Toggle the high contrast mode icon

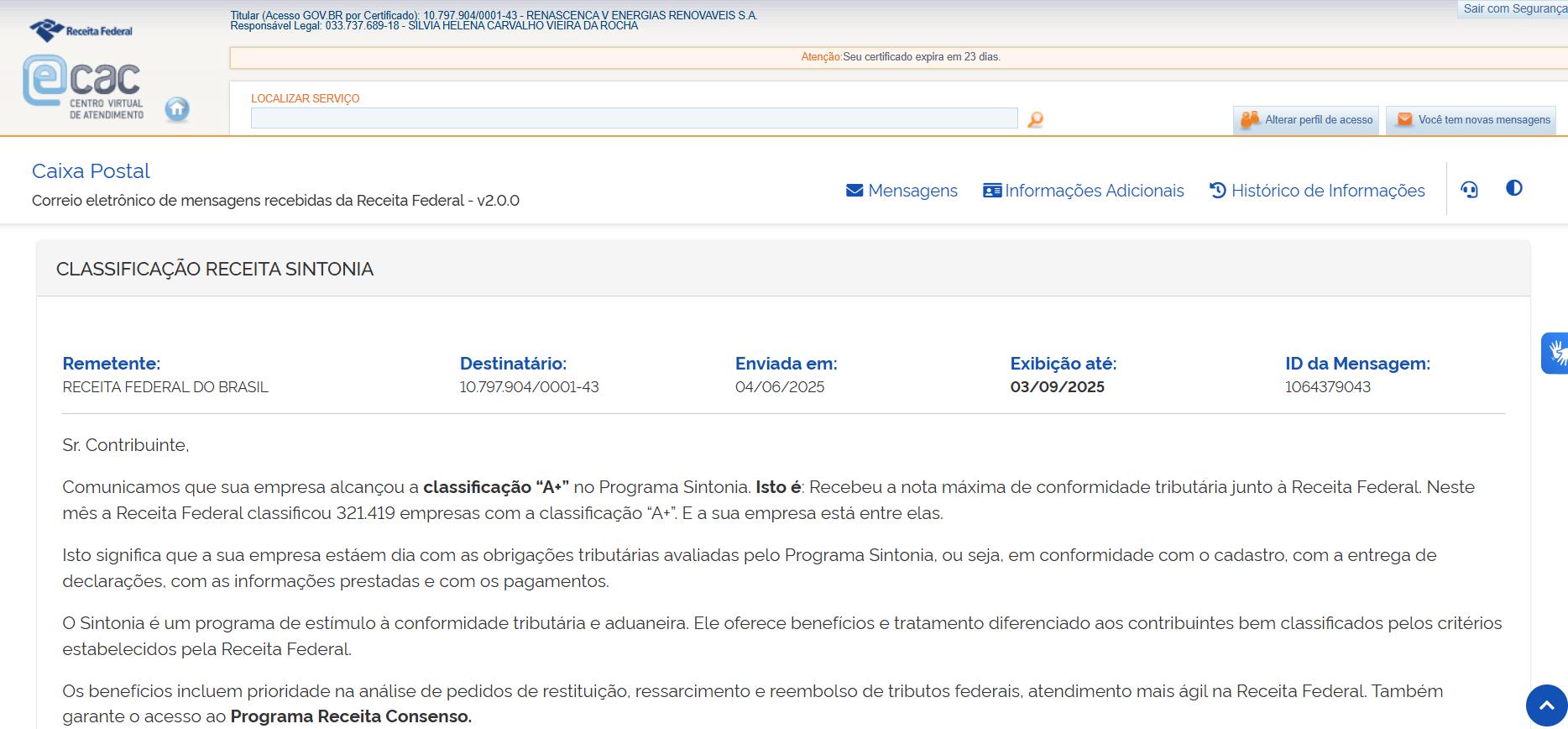1514,188
